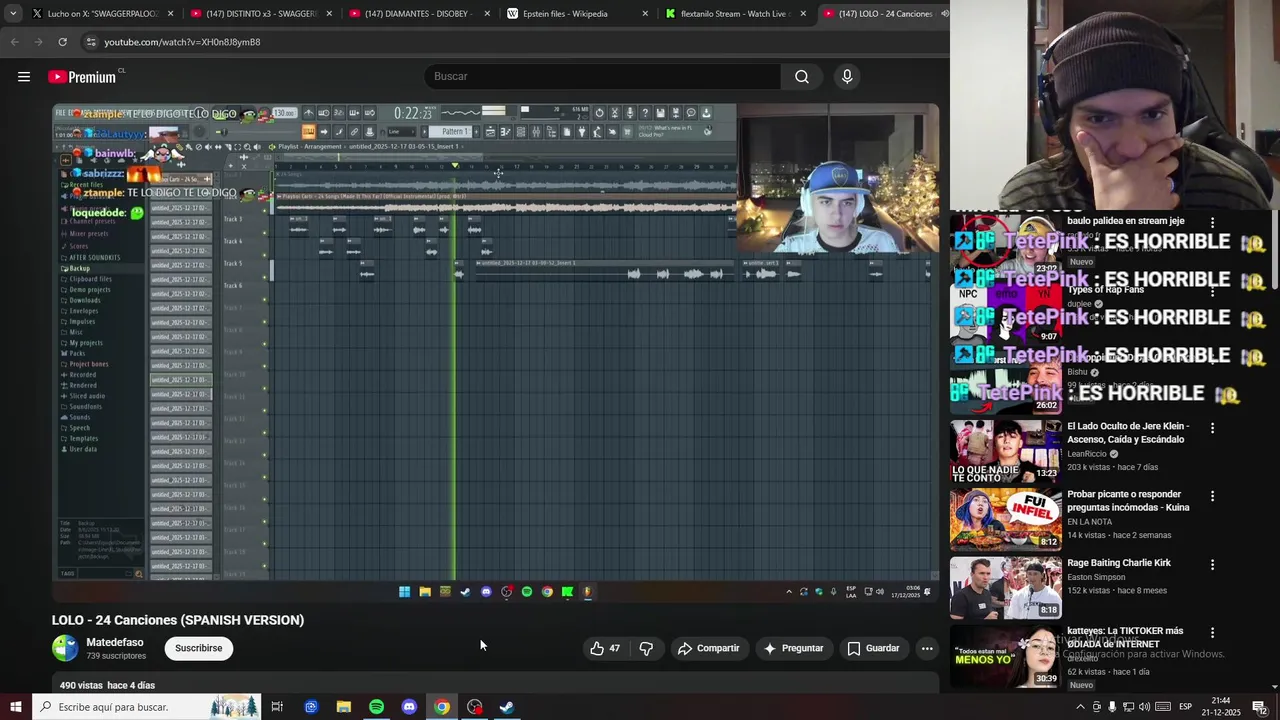The width and height of the screenshot is (1280, 720).
Task: Open the Matedefaso channel name link
Action: point(115,642)
